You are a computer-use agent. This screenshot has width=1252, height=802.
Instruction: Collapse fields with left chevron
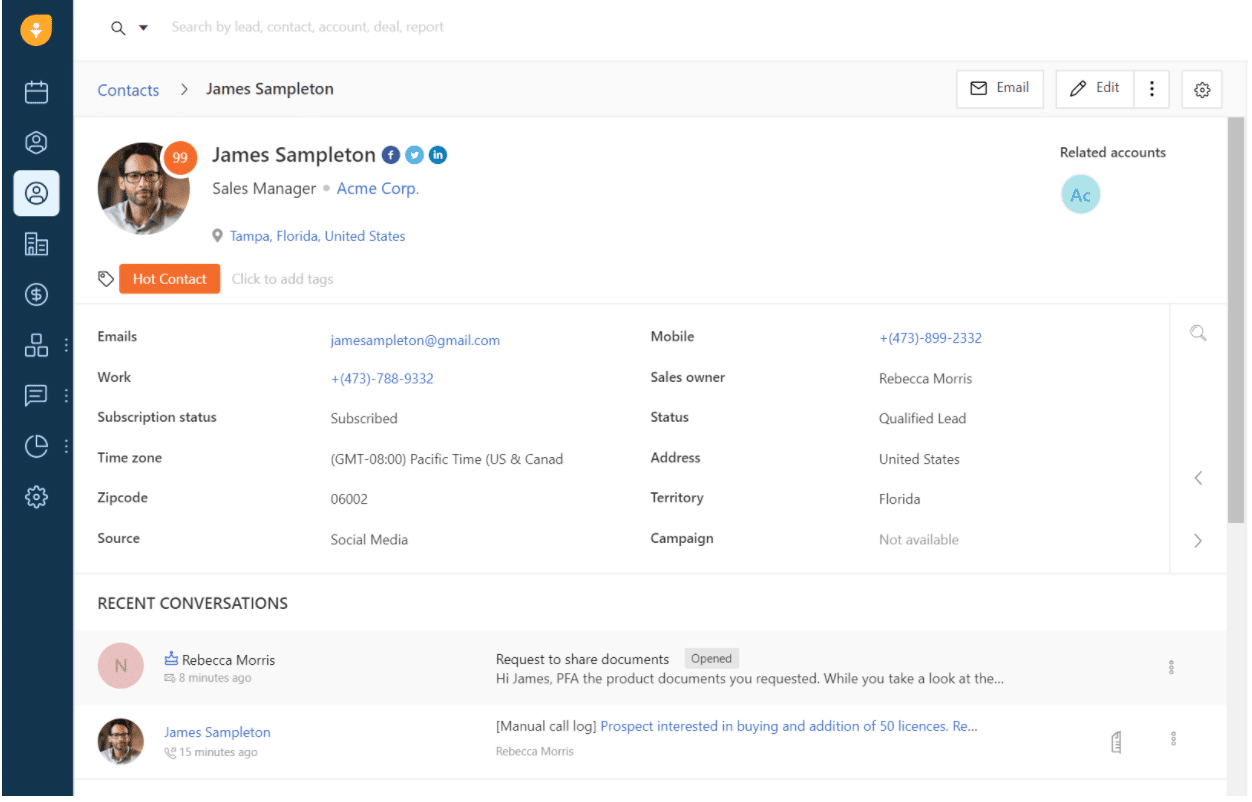(x=1197, y=478)
